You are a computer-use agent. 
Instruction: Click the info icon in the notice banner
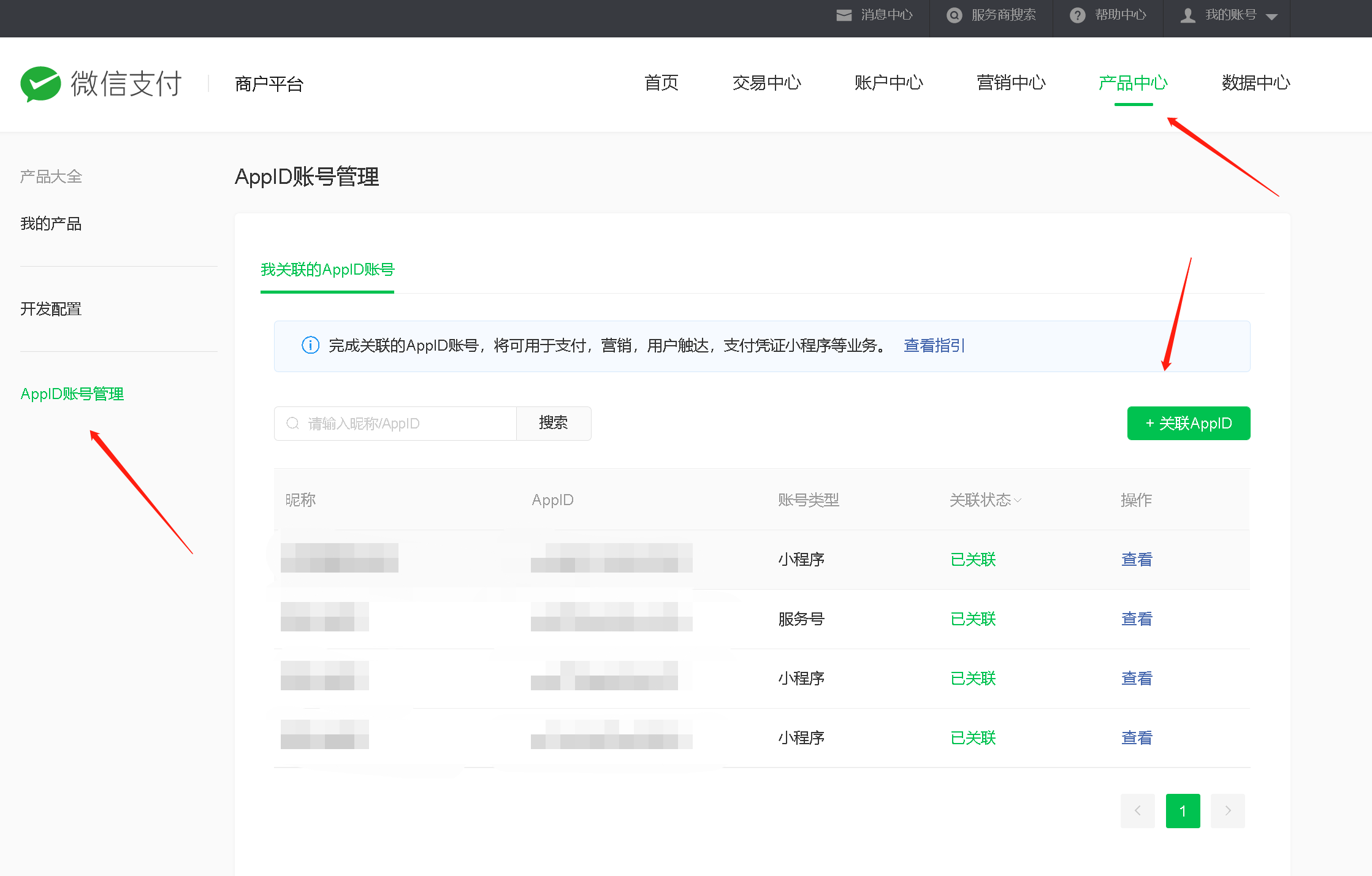tap(310, 345)
